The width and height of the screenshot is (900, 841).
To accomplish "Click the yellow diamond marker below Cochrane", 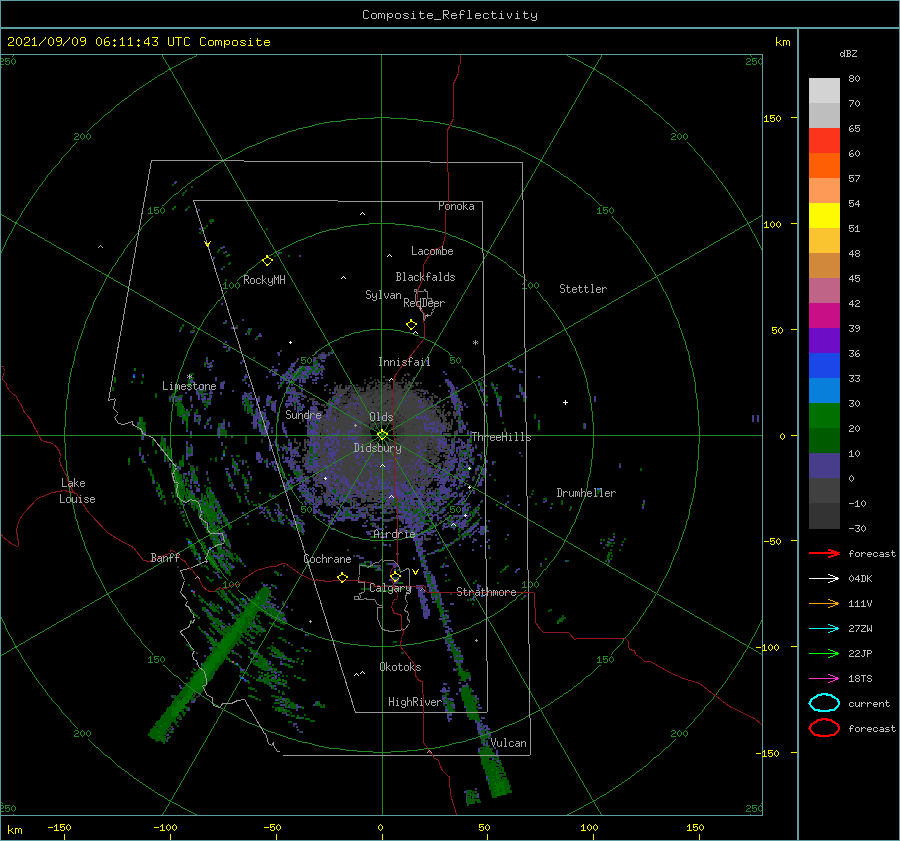I will coord(342,578).
